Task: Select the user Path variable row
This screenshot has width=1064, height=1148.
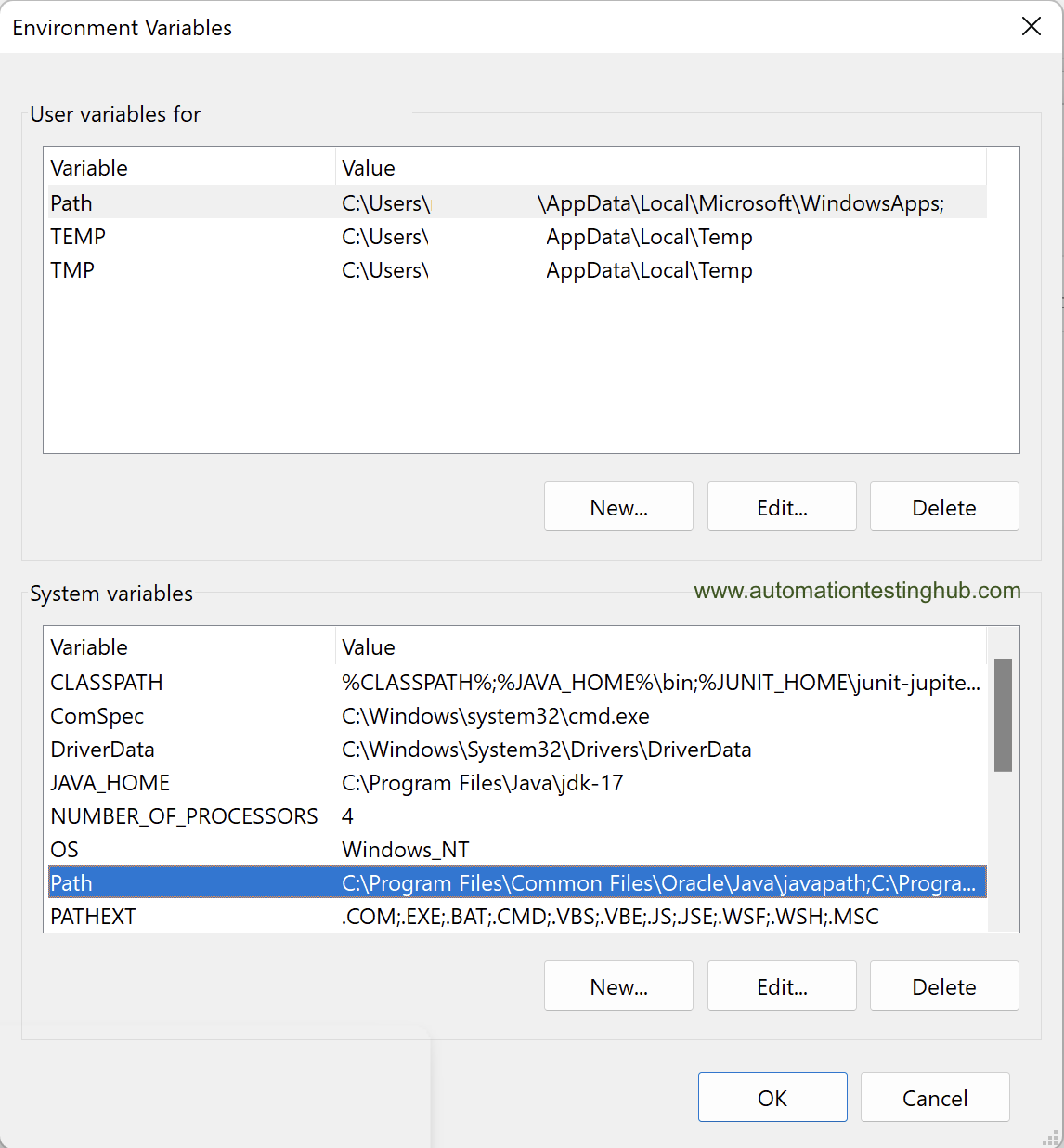Action: pyautogui.click(x=517, y=202)
